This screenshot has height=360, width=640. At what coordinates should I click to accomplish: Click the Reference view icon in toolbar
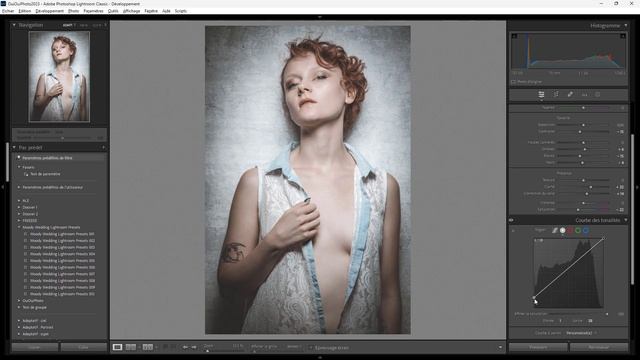[131, 347]
